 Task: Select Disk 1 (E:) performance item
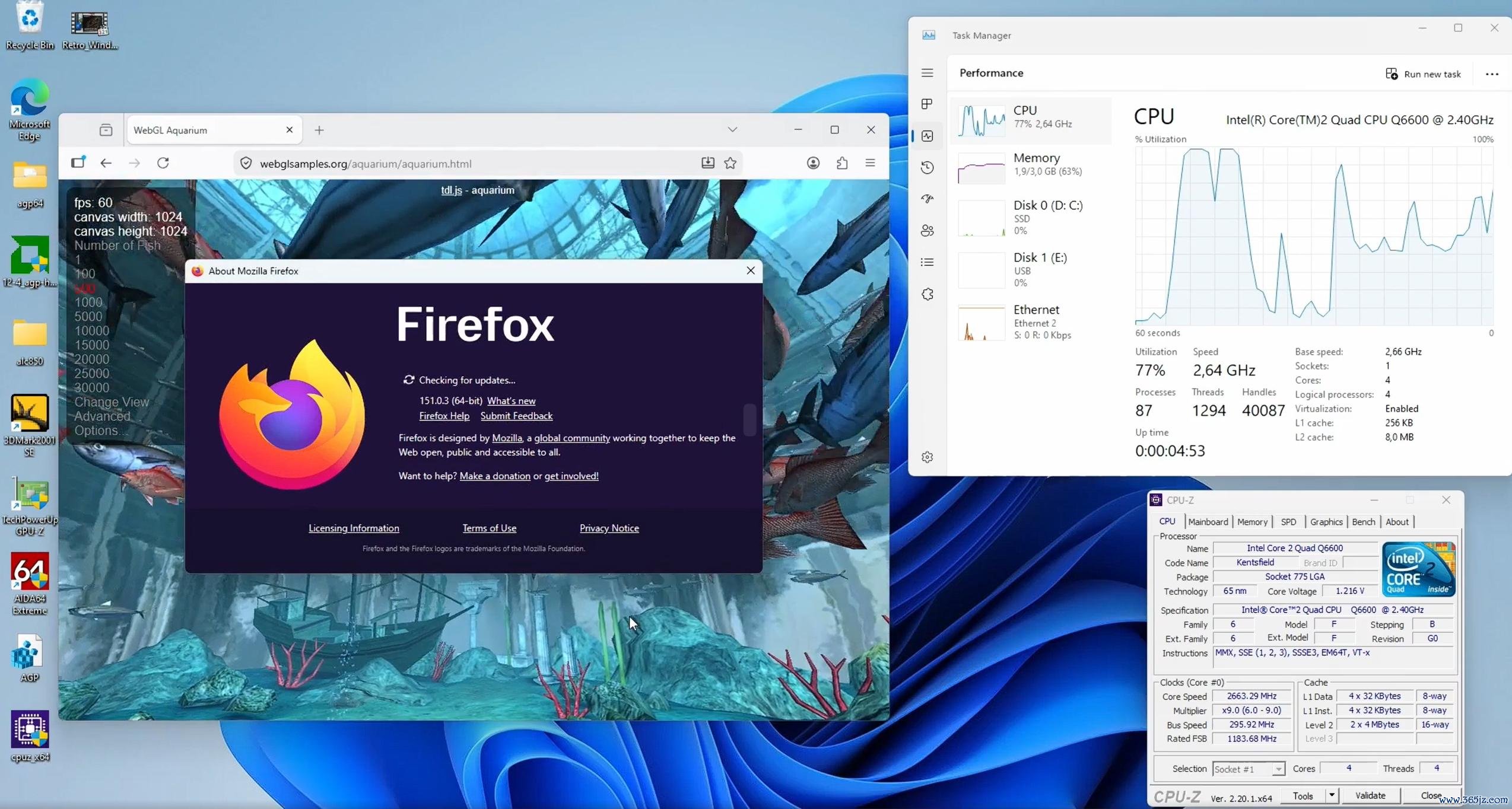(1031, 270)
